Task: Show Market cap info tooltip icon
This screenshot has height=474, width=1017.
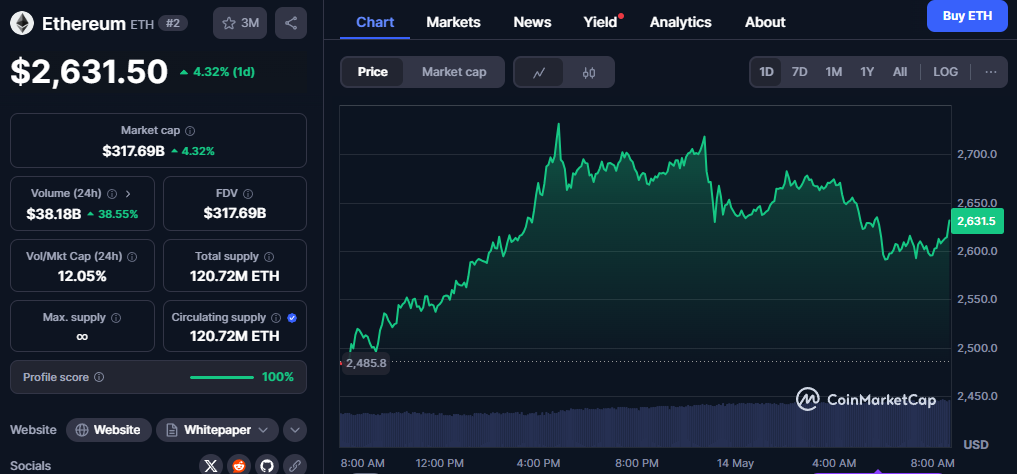Action: [x=189, y=131]
